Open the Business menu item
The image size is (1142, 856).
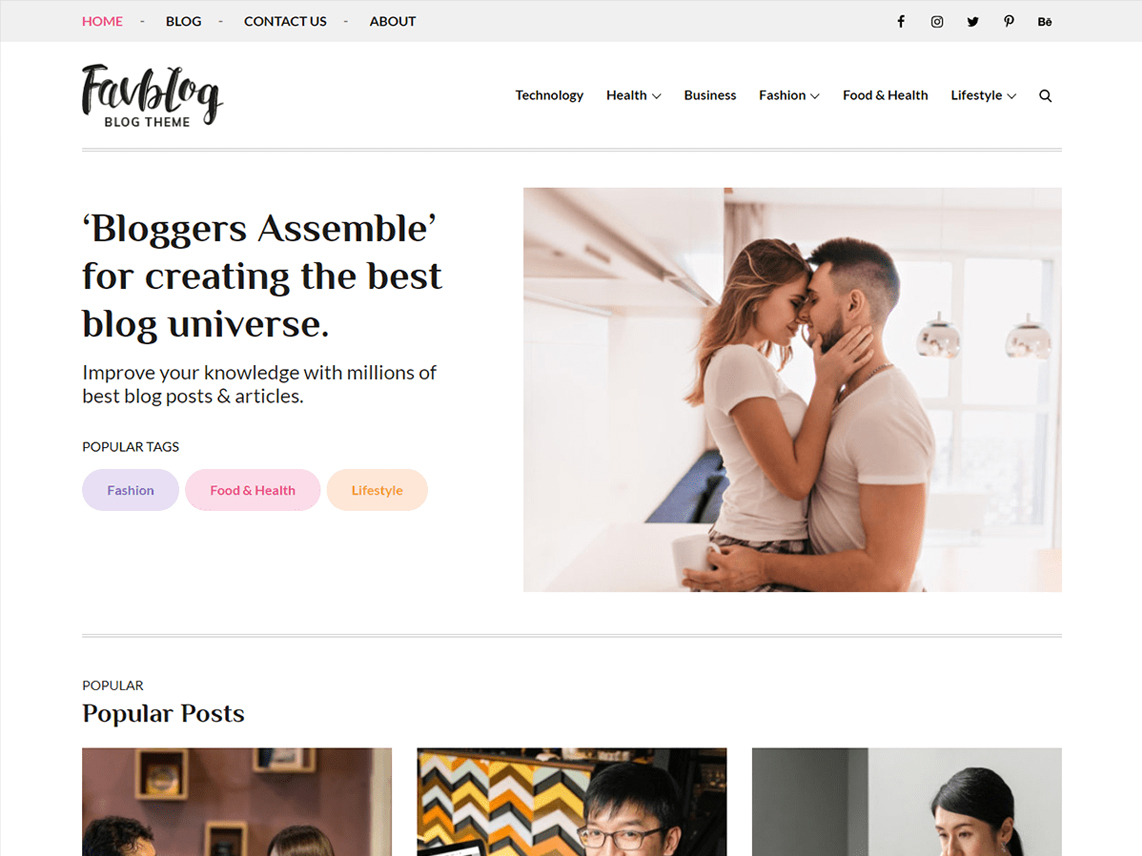[x=710, y=95]
